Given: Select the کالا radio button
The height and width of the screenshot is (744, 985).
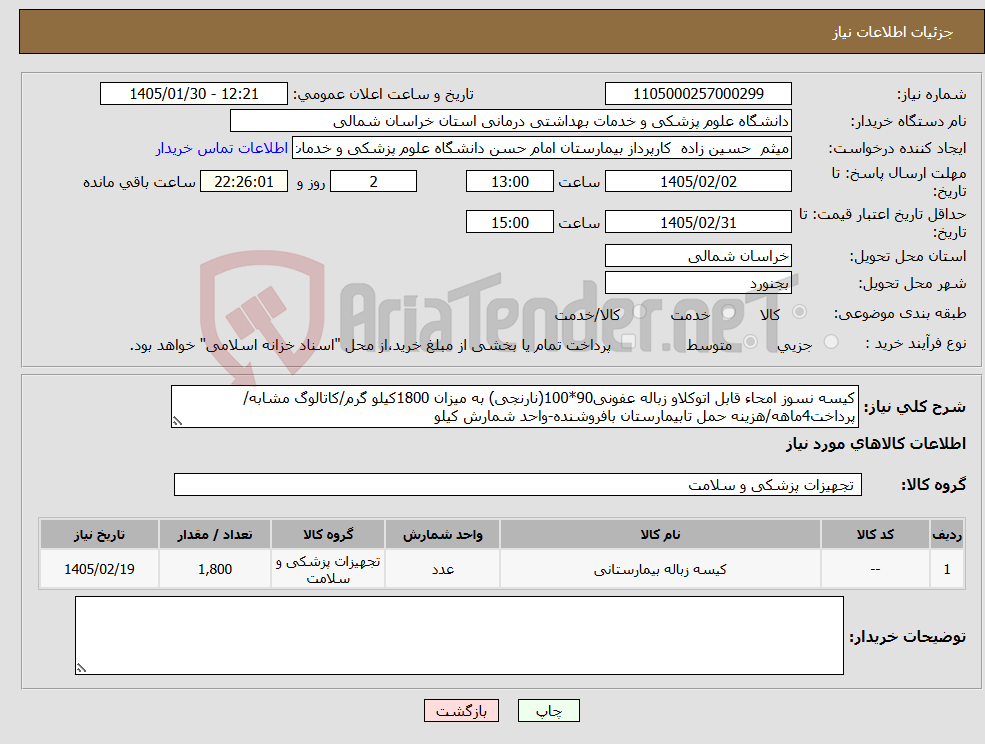Looking at the screenshot, I should coord(800,312).
